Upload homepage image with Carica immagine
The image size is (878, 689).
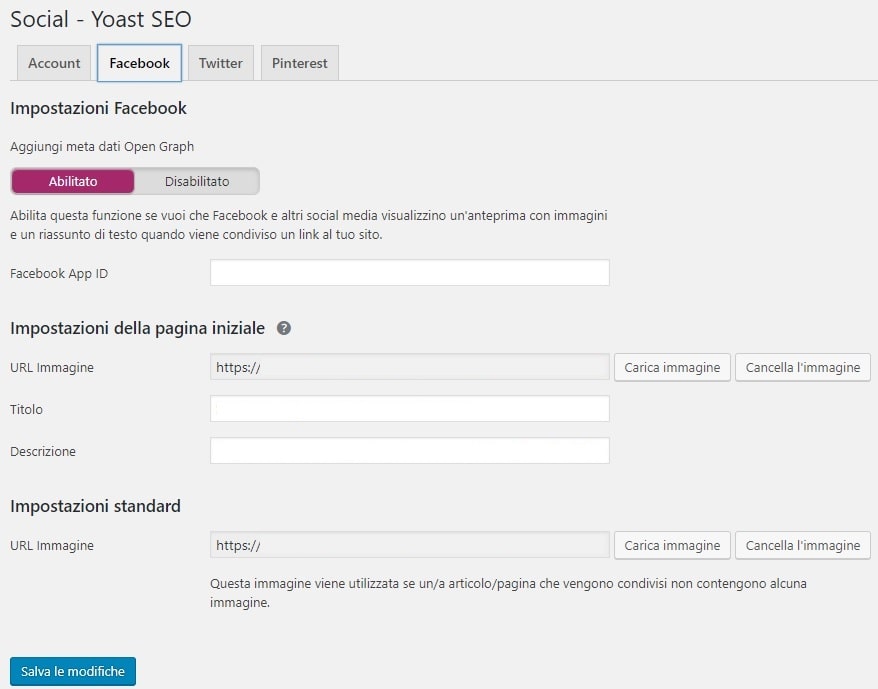(672, 367)
